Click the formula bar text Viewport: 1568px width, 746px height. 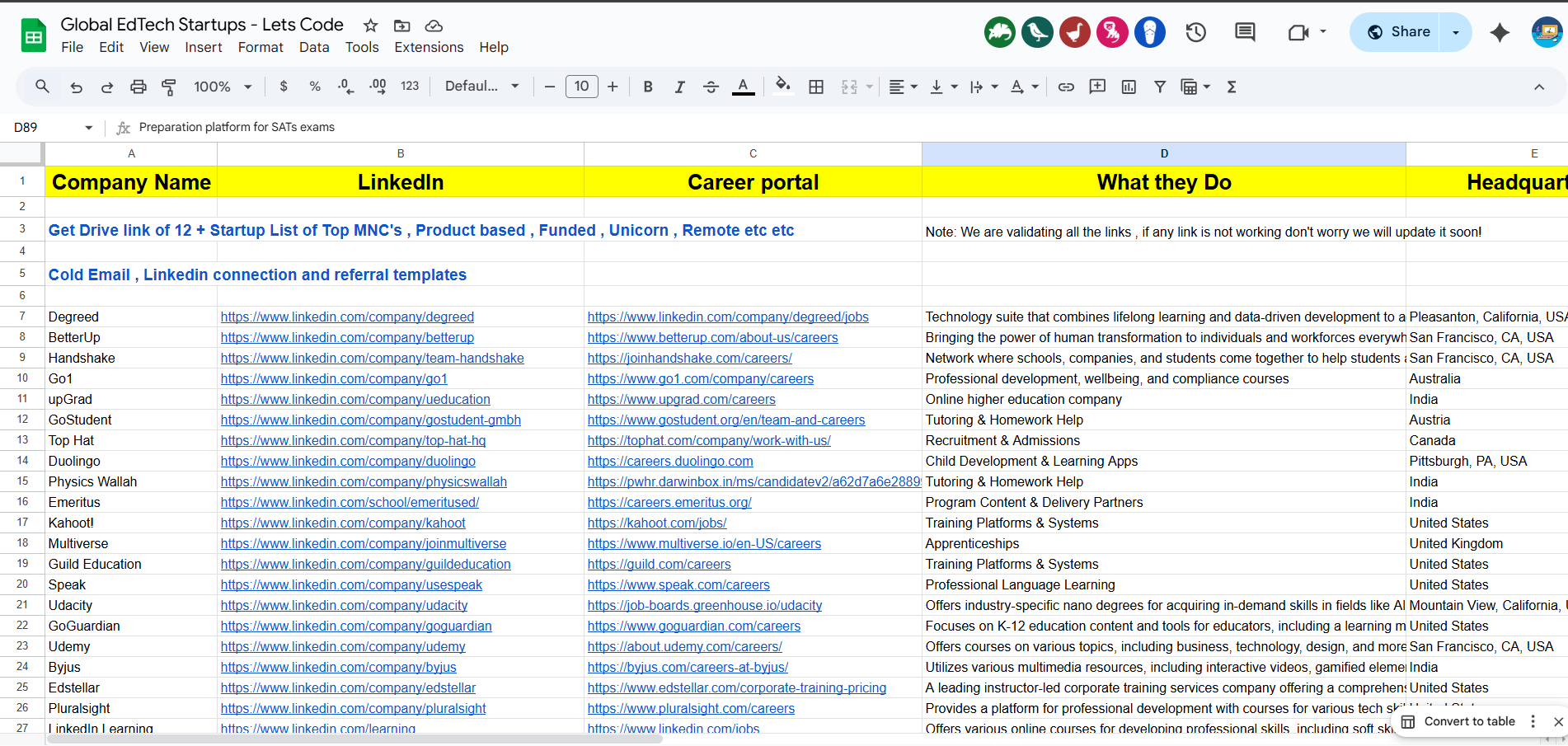(x=237, y=128)
